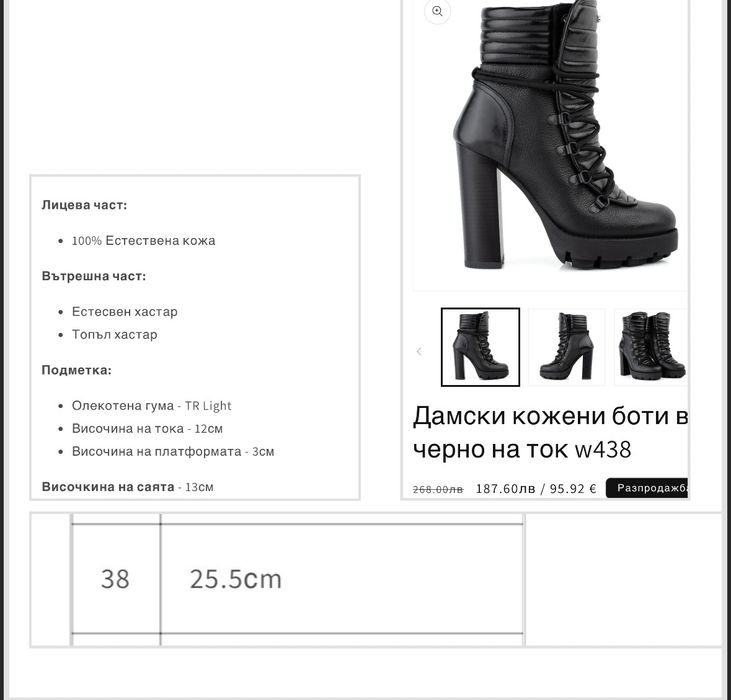Select the second boot thumbnail, reverse side view
The width and height of the screenshot is (731, 700).
click(x=566, y=347)
